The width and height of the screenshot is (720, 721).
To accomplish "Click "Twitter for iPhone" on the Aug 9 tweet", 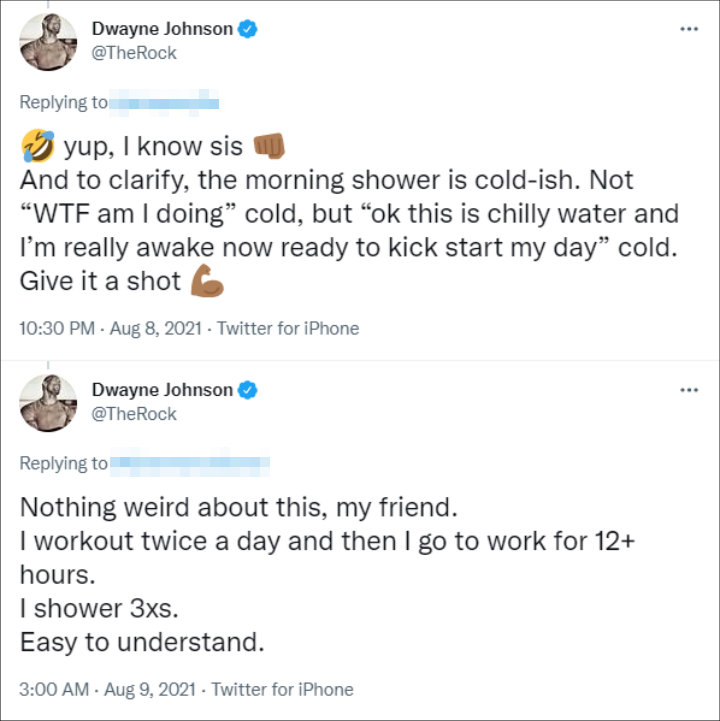I will click(x=283, y=688).
